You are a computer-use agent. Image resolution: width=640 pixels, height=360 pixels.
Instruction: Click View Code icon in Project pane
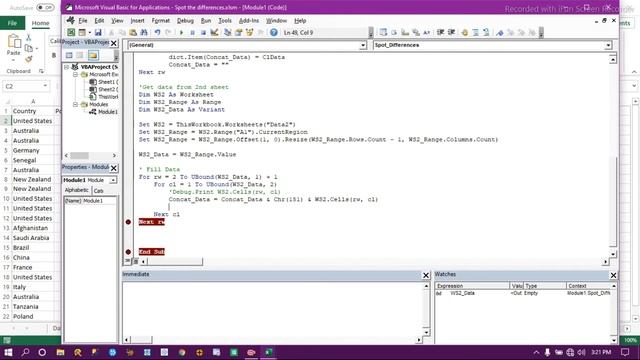(69, 55)
